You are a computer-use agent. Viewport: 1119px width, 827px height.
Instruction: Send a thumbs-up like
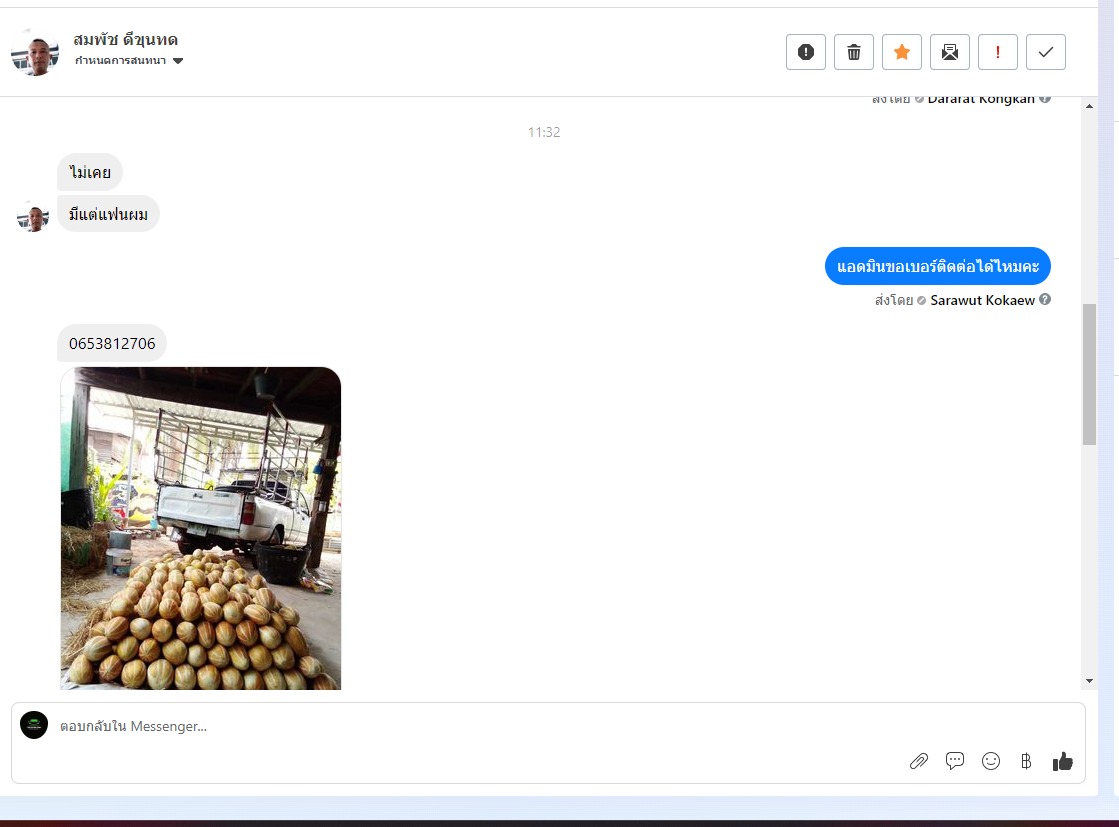1063,761
